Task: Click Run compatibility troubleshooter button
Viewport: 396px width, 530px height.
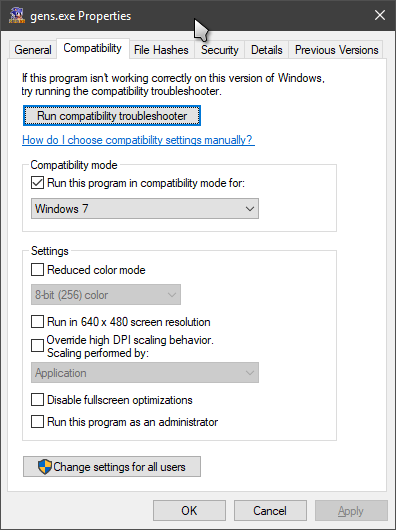Action: 112,116
